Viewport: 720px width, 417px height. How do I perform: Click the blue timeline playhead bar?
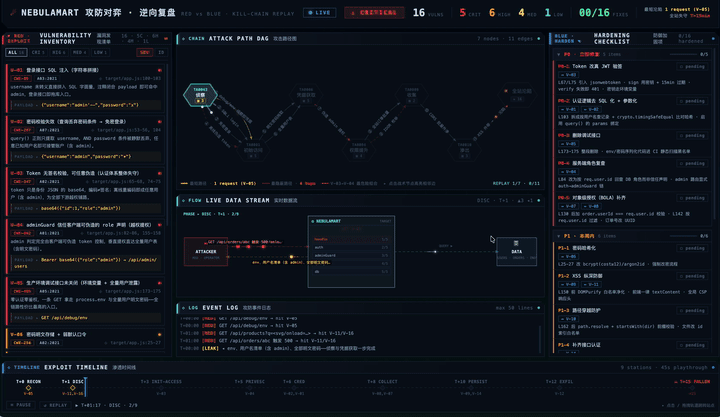[85, 387]
